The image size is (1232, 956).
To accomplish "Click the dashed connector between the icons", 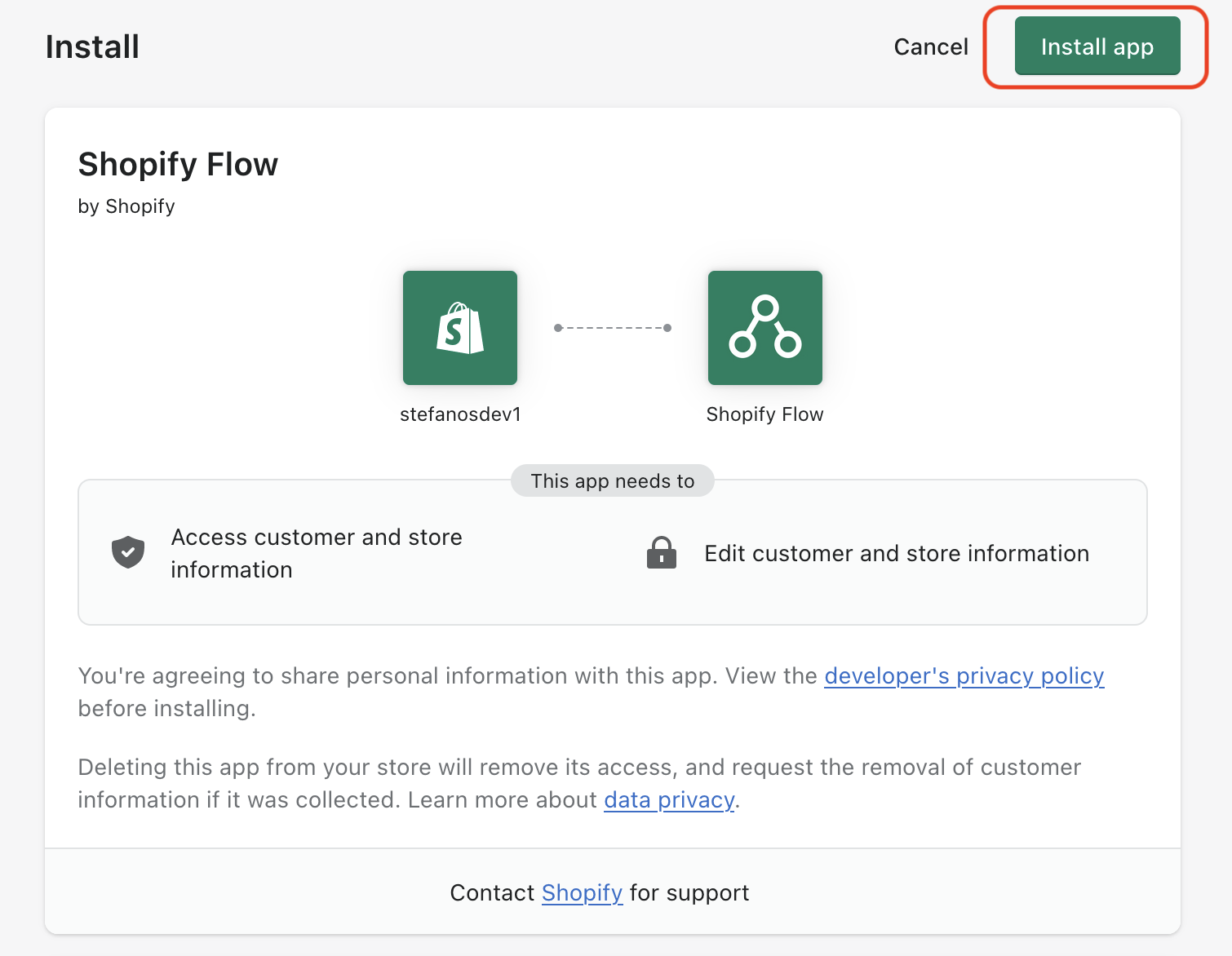I will pyautogui.click(x=612, y=328).
